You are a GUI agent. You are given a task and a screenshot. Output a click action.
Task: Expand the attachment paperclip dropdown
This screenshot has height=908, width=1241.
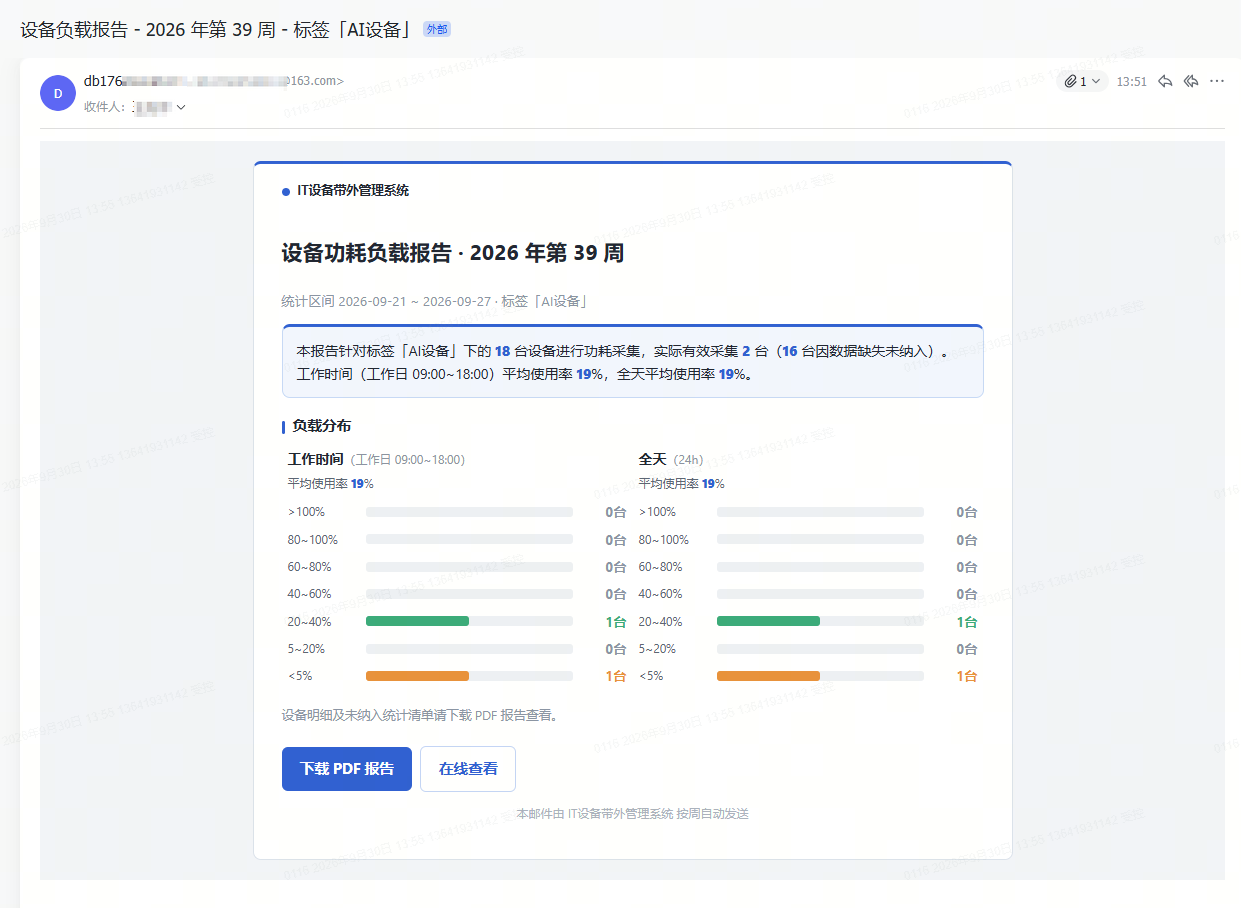tap(1082, 81)
